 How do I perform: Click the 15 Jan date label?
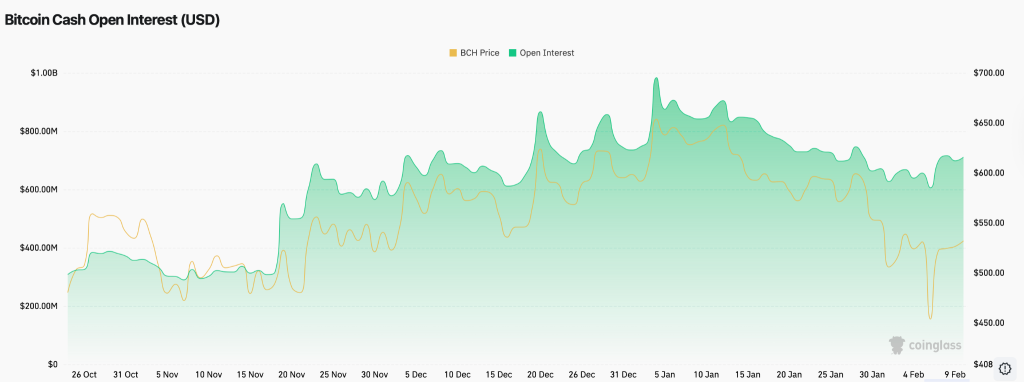click(748, 375)
